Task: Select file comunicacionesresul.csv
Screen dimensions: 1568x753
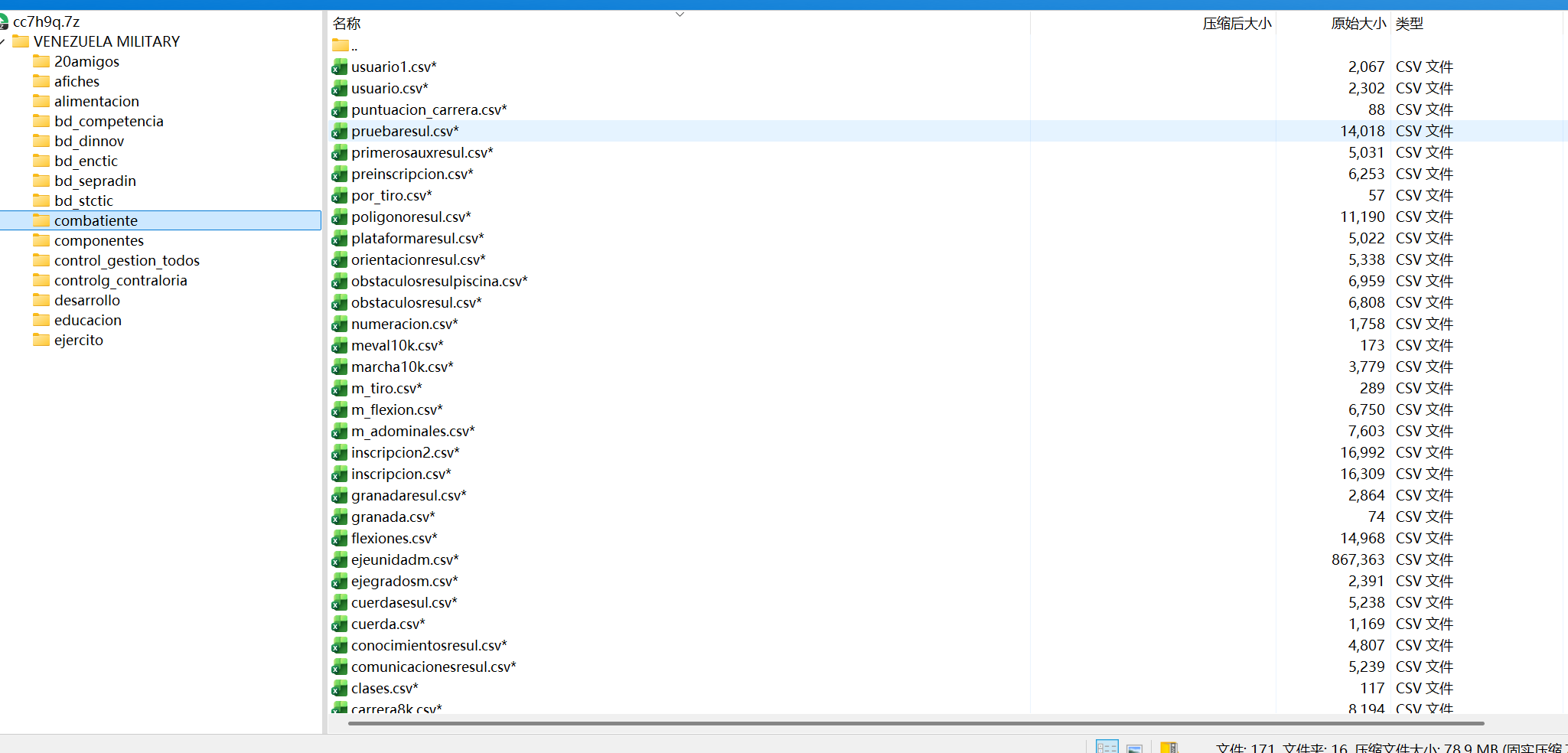Action: tap(434, 667)
